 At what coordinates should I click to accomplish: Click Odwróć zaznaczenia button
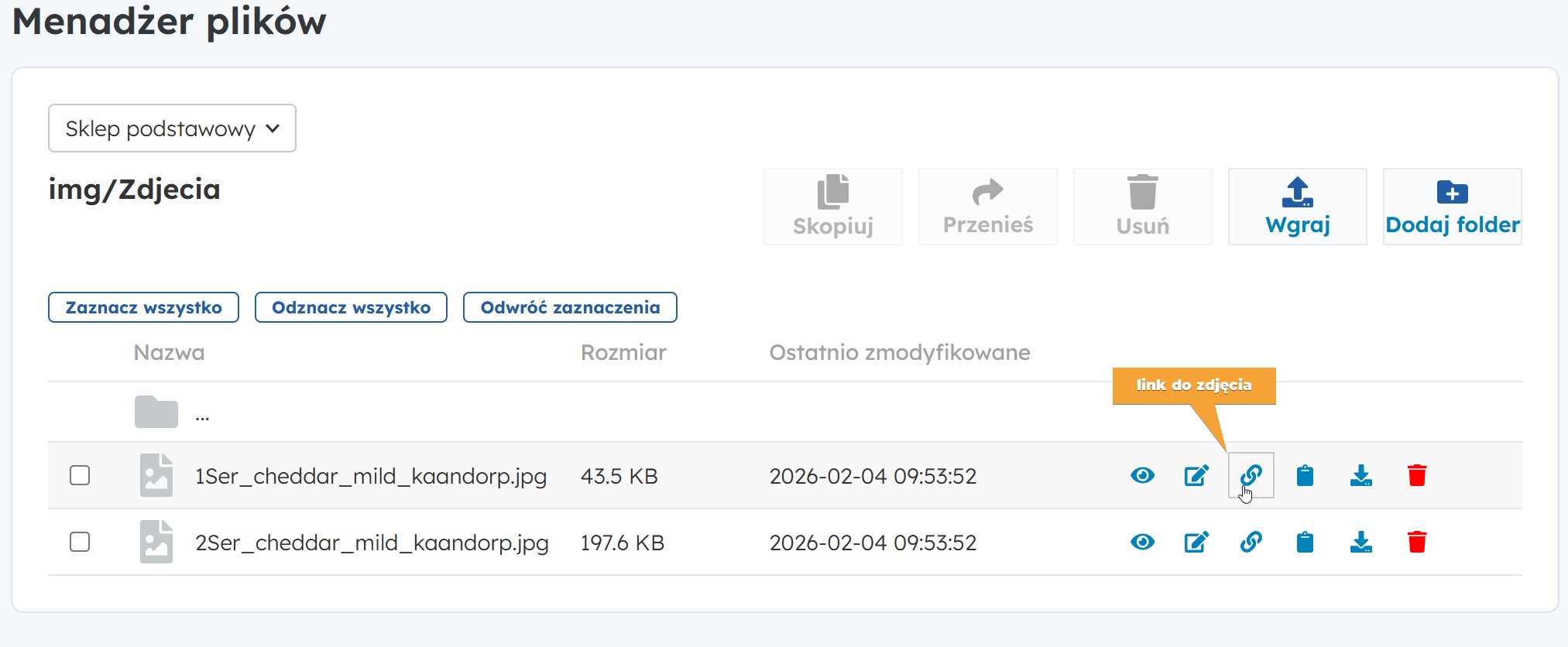click(570, 307)
